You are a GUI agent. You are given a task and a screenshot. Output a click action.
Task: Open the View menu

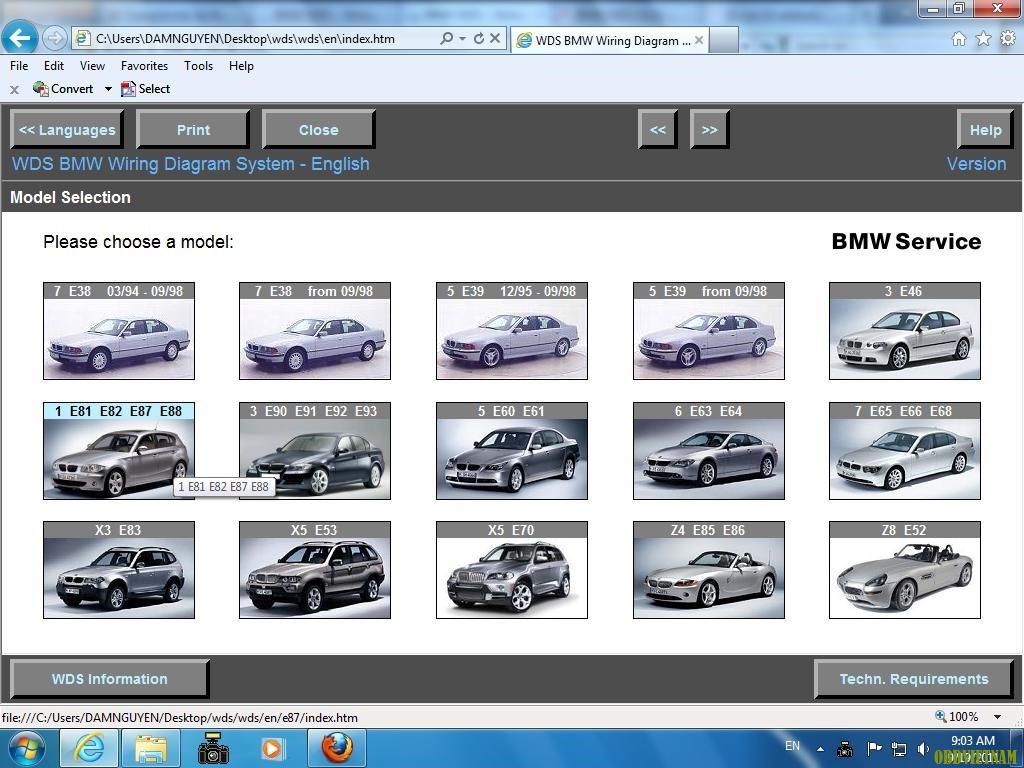pyautogui.click(x=92, y=66)
